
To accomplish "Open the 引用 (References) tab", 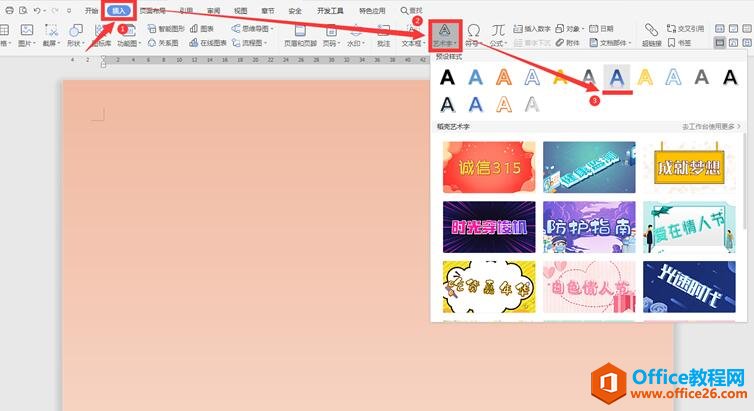I will 186,11.
